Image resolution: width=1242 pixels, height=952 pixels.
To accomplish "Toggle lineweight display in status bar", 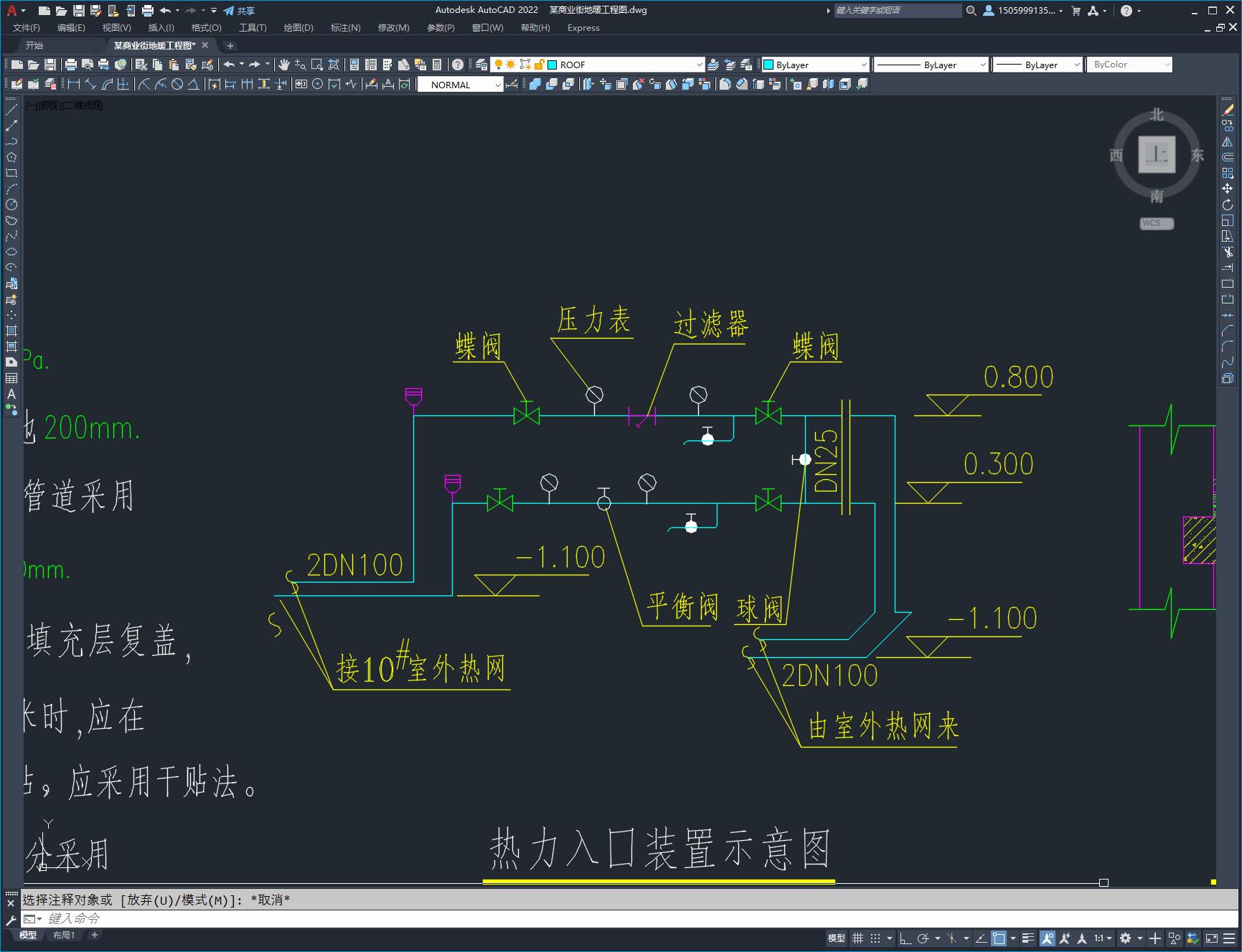I will coord(1028,938).
